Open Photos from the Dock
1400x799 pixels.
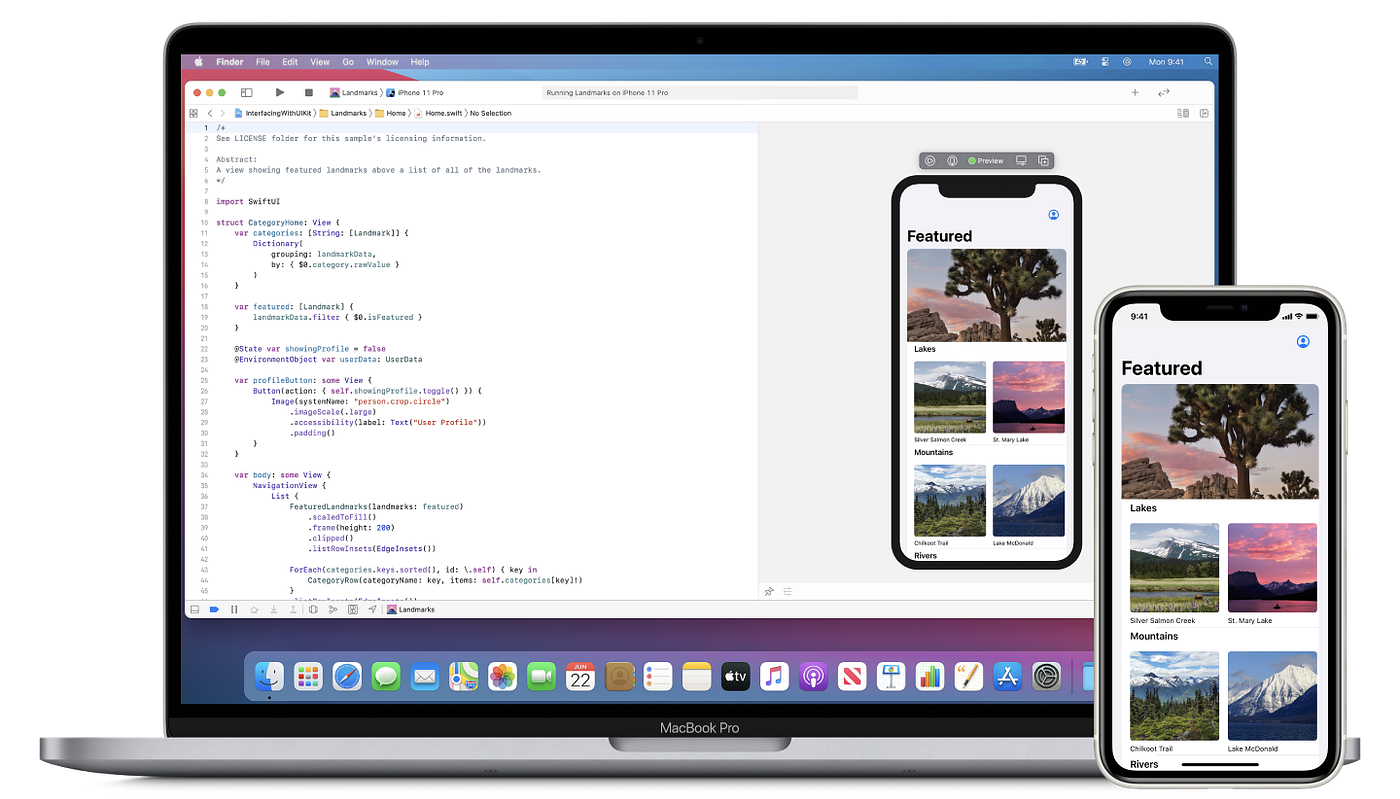[503, 677]
